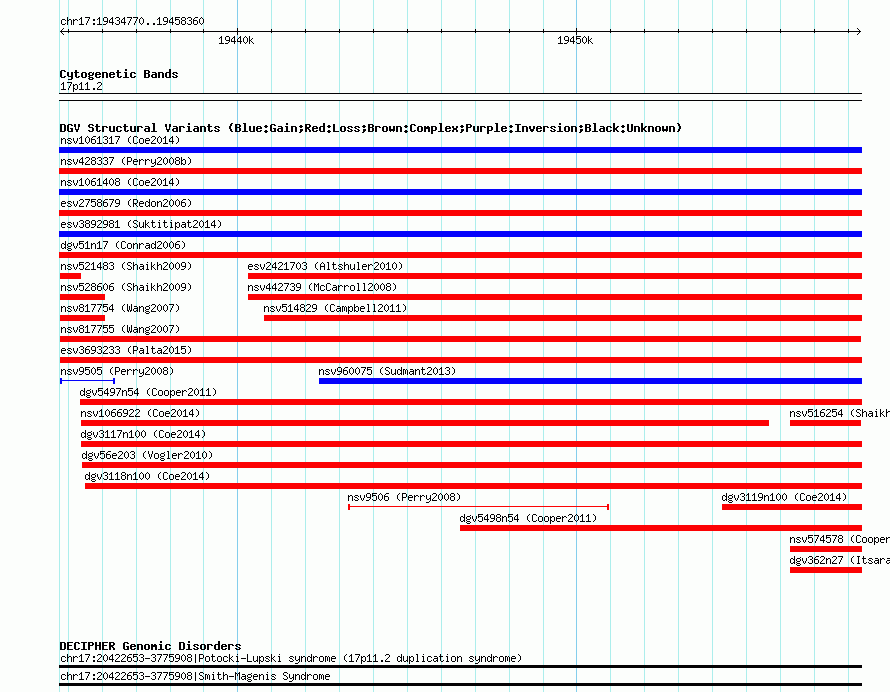This screenshot has height=692, width=890.
Task: Select the thin red nsv9506 feature line
Action: pos(478,507)
